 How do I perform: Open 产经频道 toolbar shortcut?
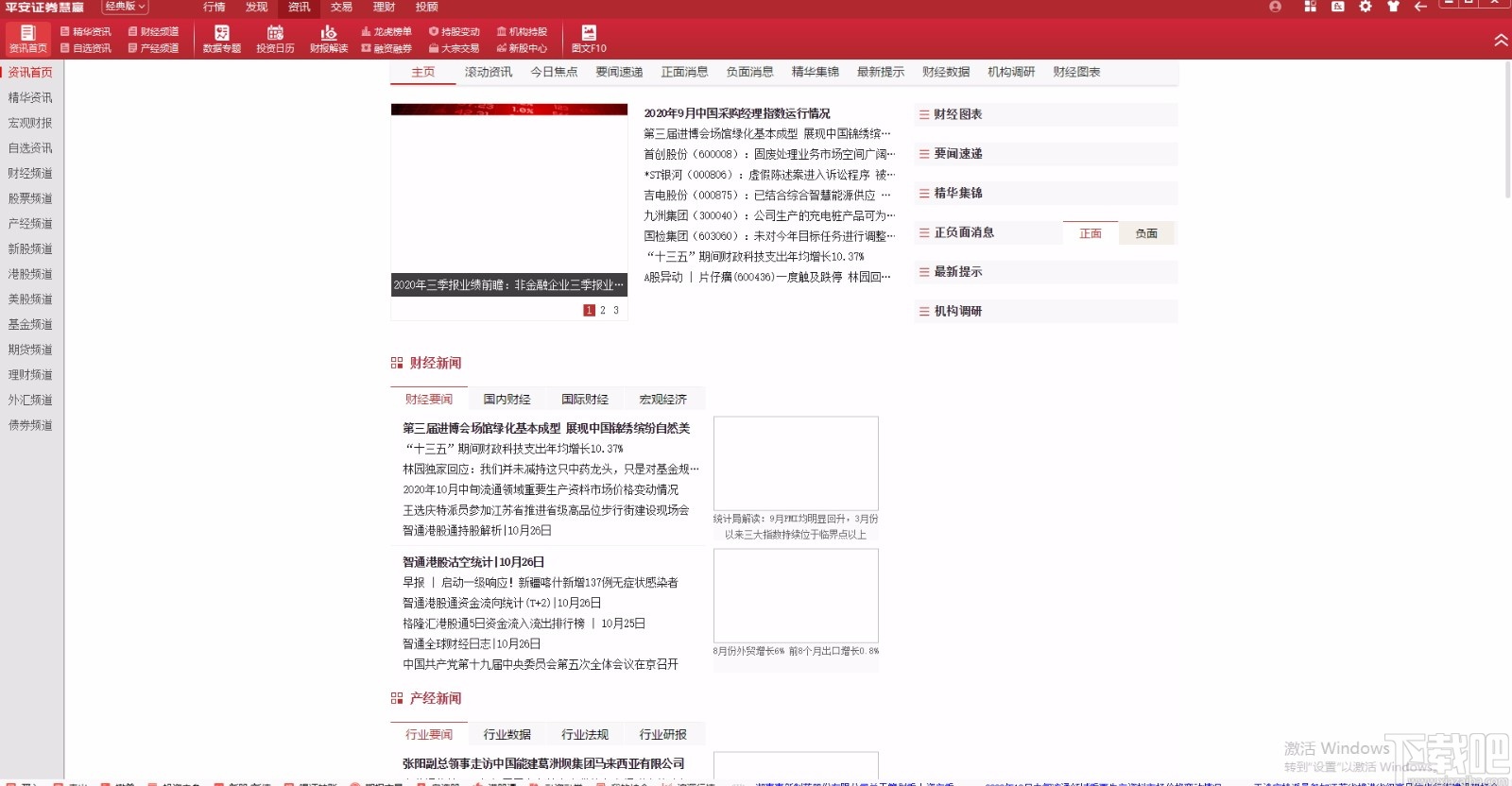pos(153,48)
